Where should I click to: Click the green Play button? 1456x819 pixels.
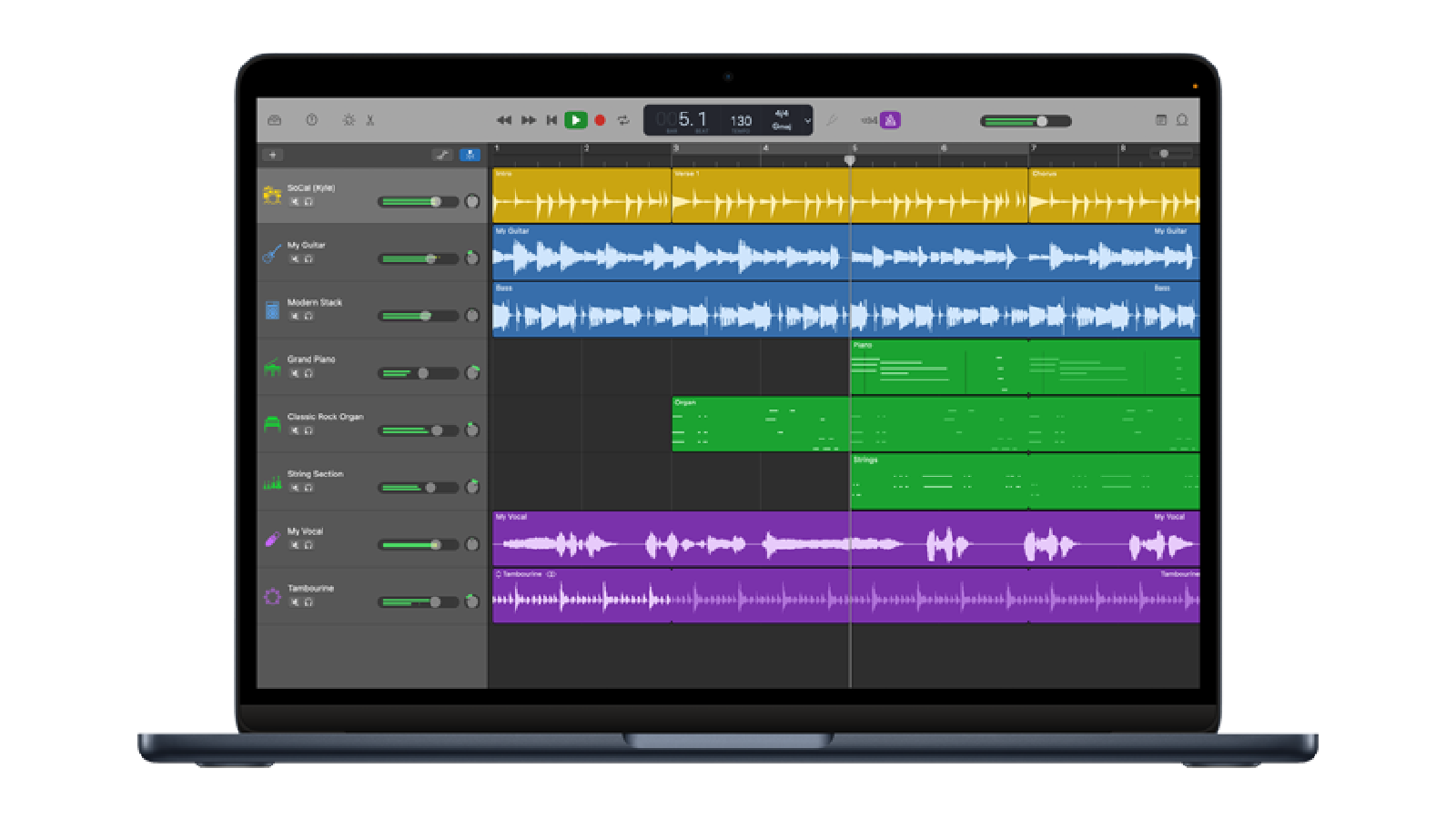pyautogui.click(x=576, y=120)
